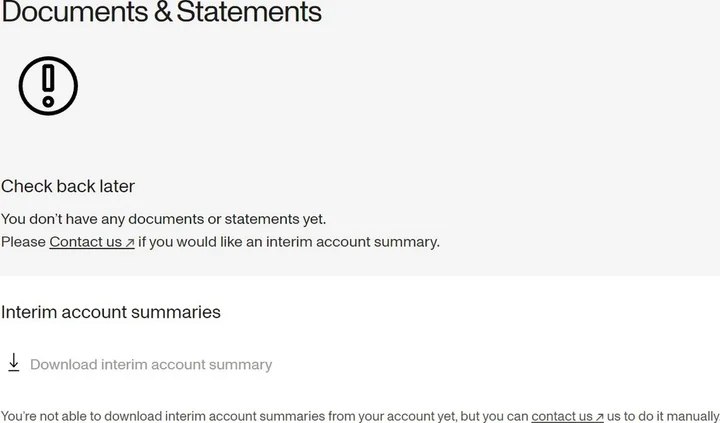Follow the contact us link in the bottom paragraph

pyautogui.click(x=562, y=416)
